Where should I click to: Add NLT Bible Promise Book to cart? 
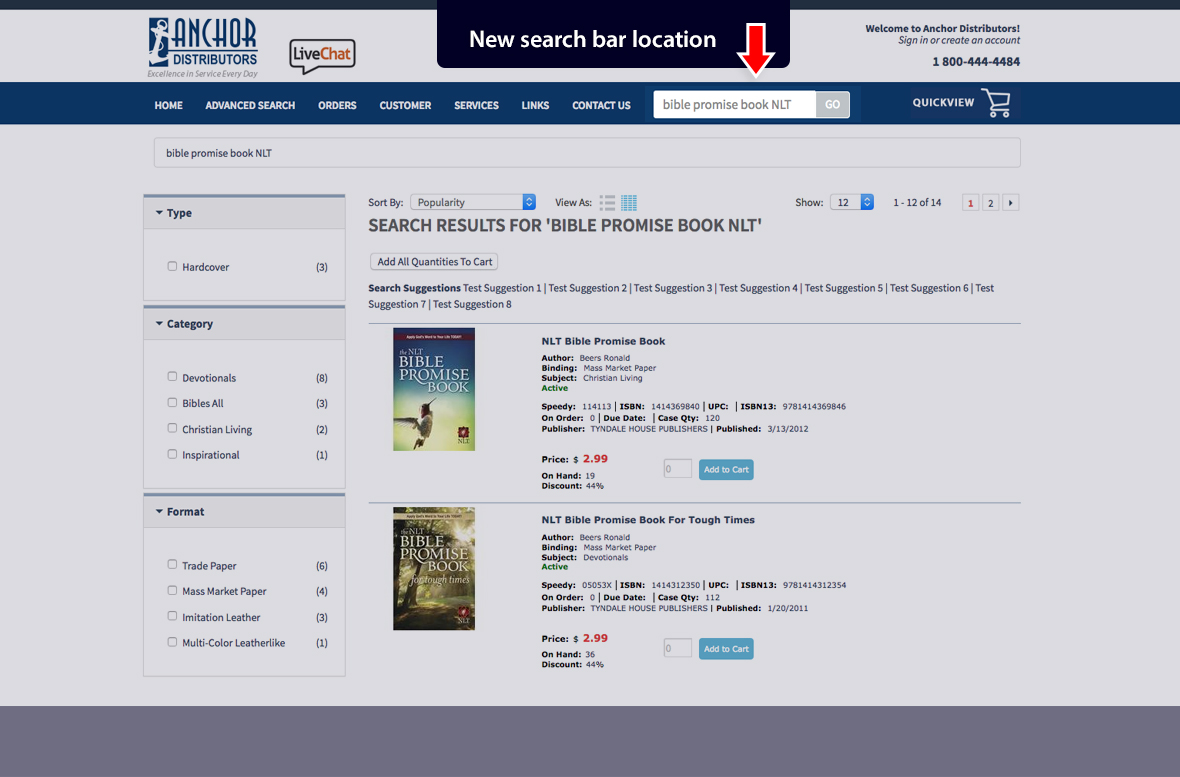click(x=726, y=469)
